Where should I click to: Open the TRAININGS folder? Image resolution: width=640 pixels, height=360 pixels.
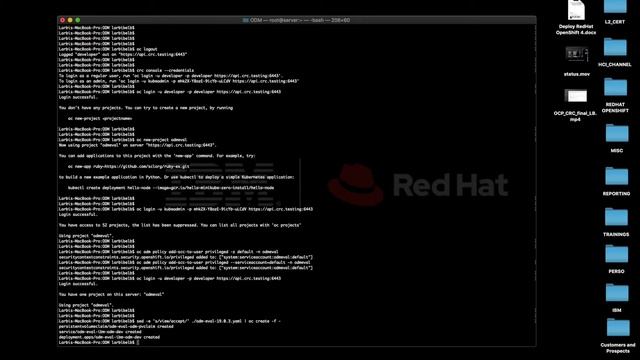point(616,217)
